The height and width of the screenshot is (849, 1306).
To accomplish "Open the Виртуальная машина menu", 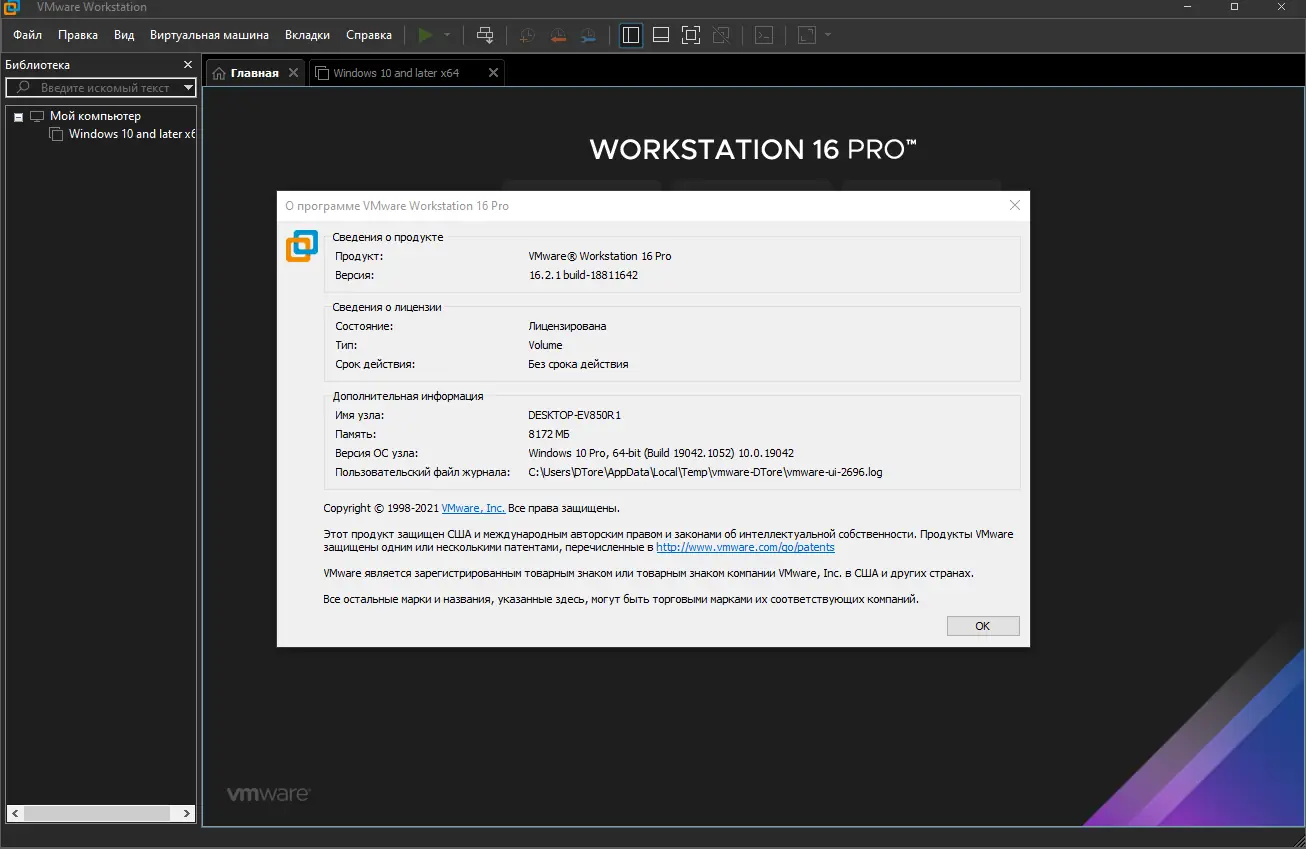I will [209, 34].
